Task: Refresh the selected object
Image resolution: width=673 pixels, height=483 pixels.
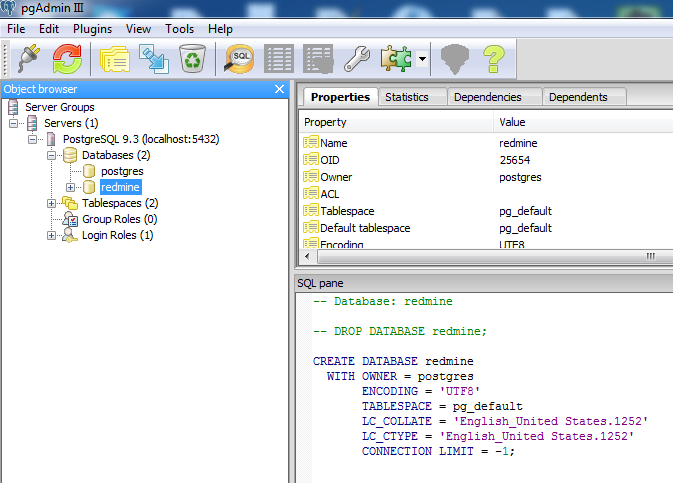Action: tap(67, 59)
